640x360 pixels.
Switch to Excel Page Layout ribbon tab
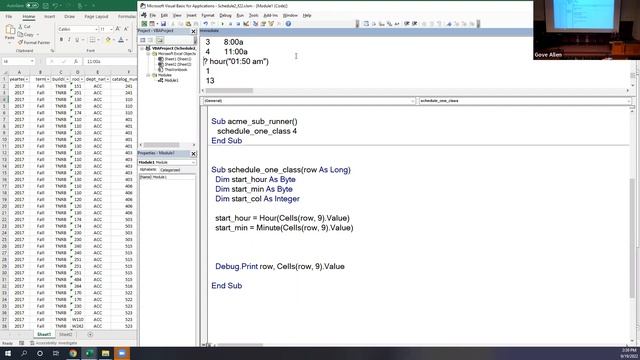[x=96, y=17]
